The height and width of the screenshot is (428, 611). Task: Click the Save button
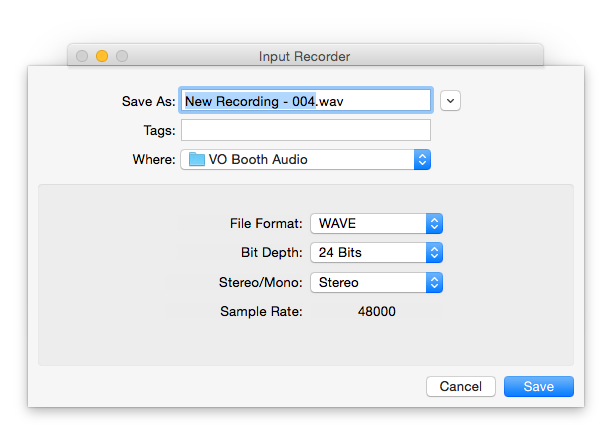(539, 386)
